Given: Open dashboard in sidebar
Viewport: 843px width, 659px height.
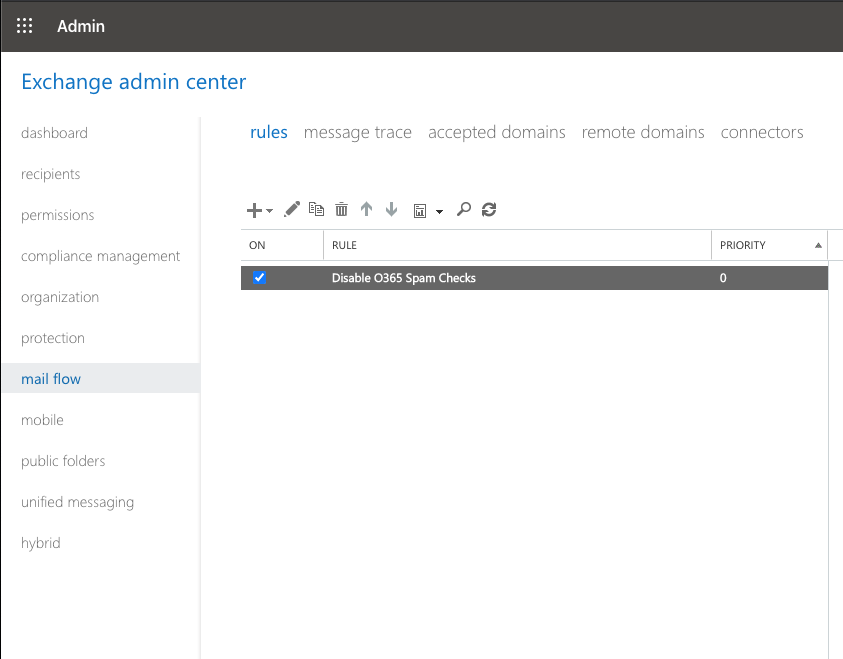Looking at the screenshot, I should point(54,133).
